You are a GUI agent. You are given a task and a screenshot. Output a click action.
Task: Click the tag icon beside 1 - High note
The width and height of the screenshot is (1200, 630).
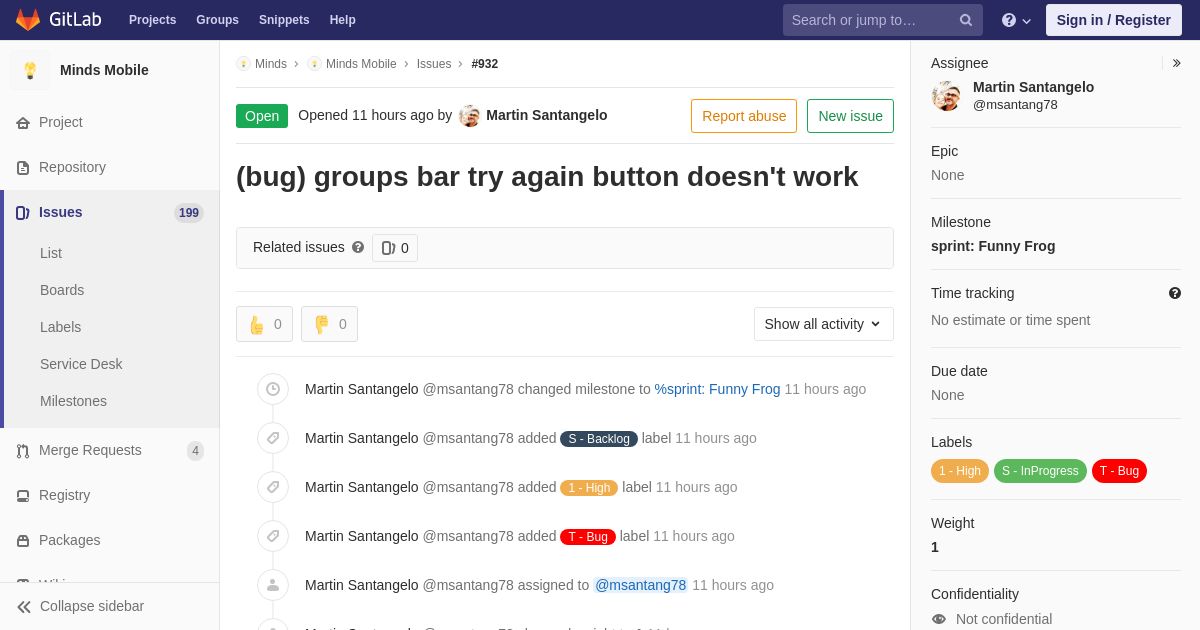273,487
